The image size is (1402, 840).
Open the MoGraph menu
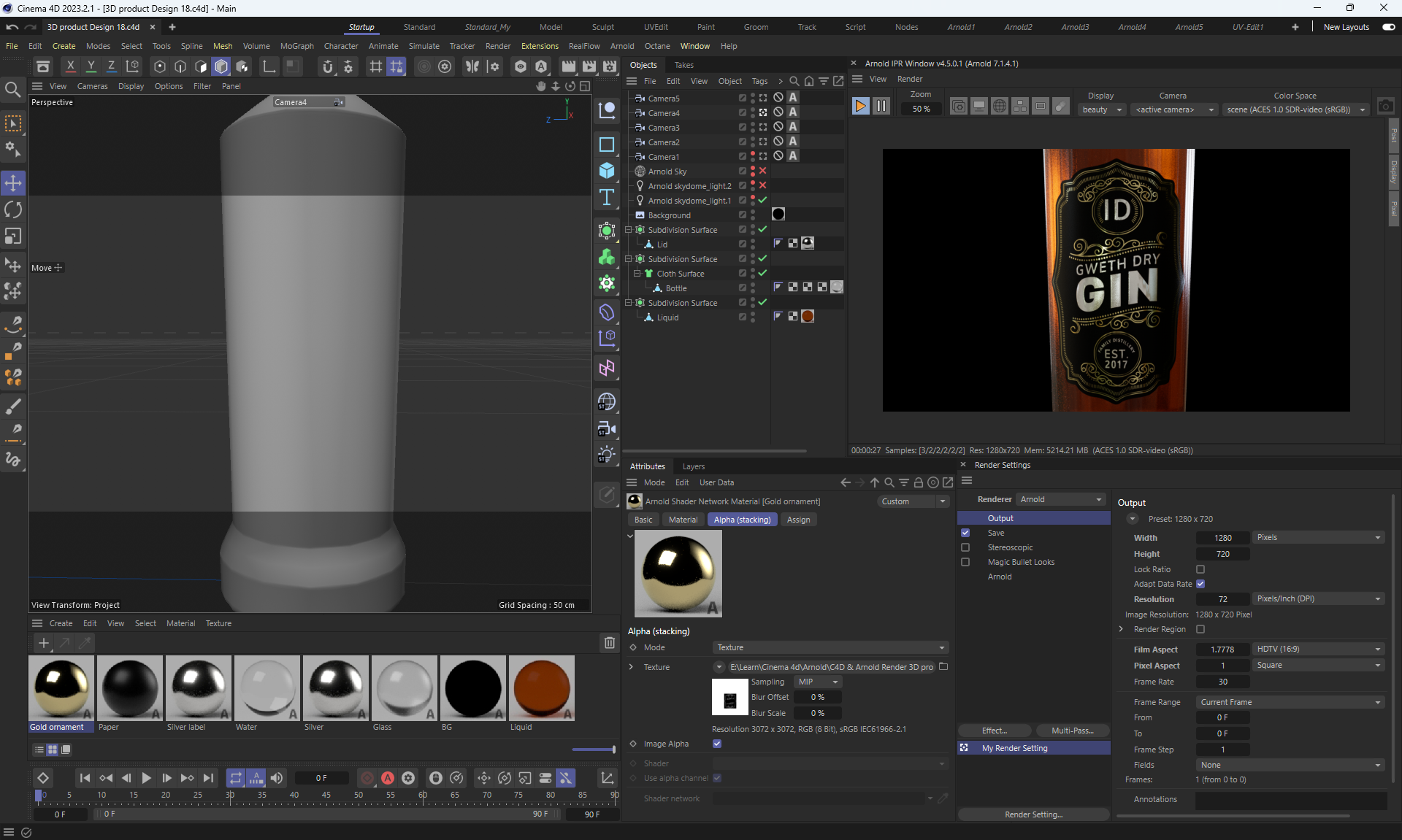click(x=296, y=46)
